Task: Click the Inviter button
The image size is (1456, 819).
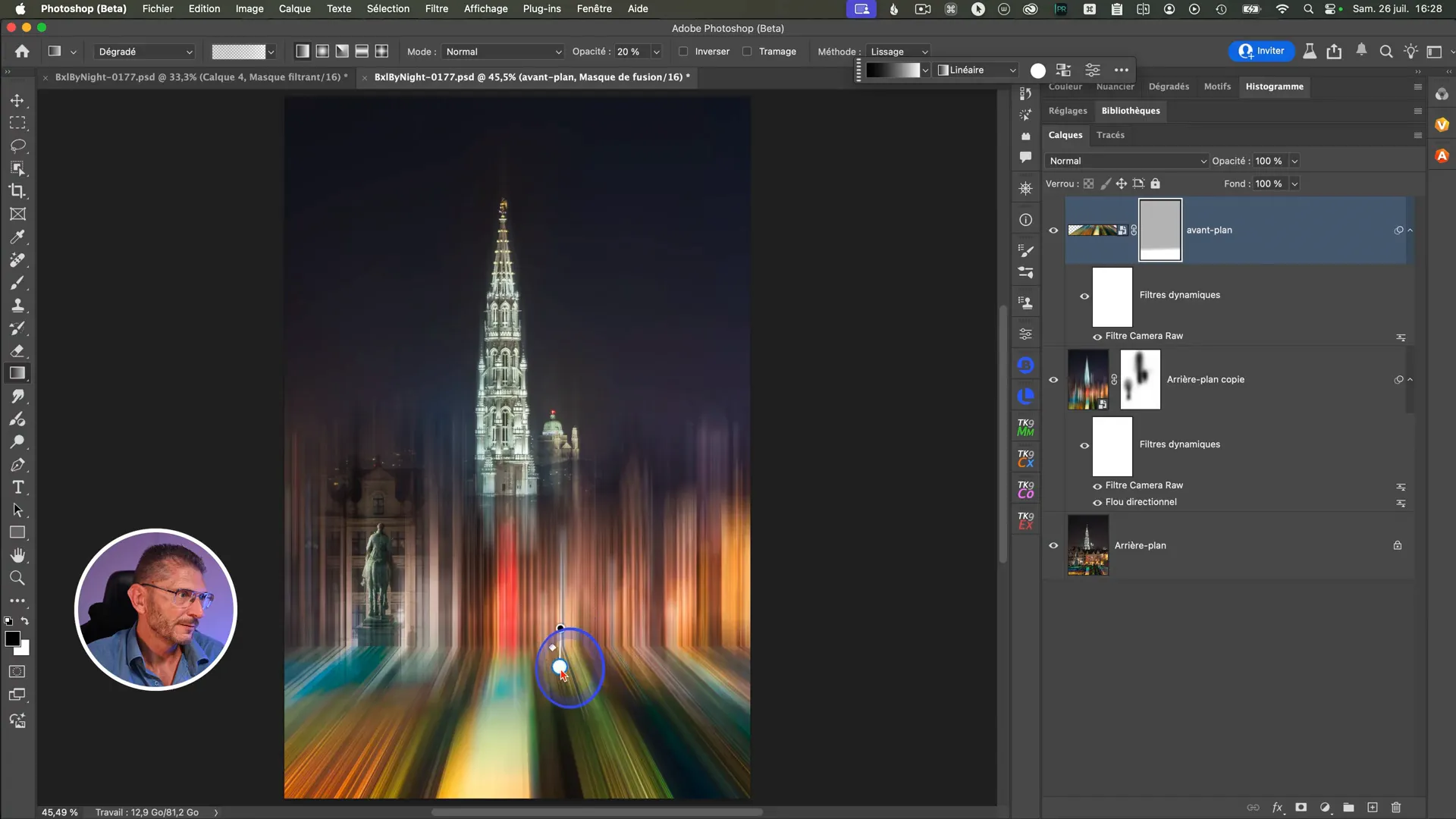Action: pos(1261,51)
